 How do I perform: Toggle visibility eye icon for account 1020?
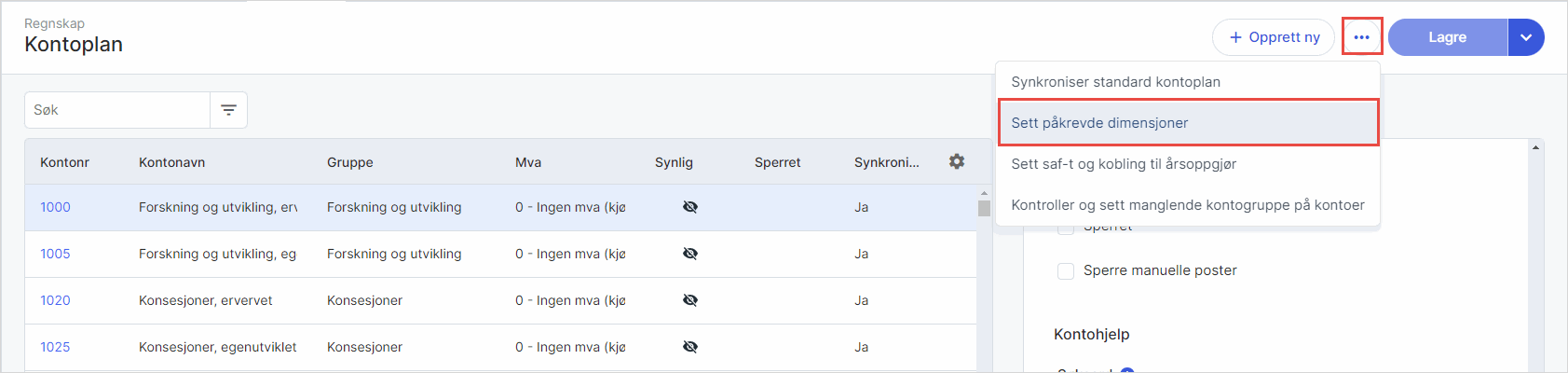(x=689, y=300)
